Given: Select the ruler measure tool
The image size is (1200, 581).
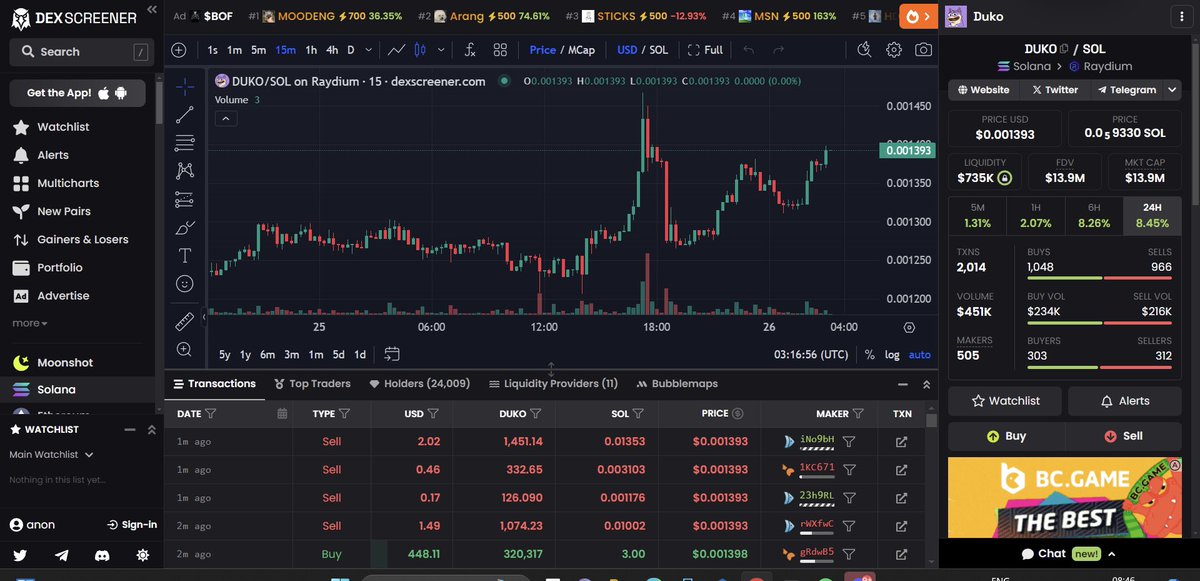Looking at the screenshot, I should 184,321.
